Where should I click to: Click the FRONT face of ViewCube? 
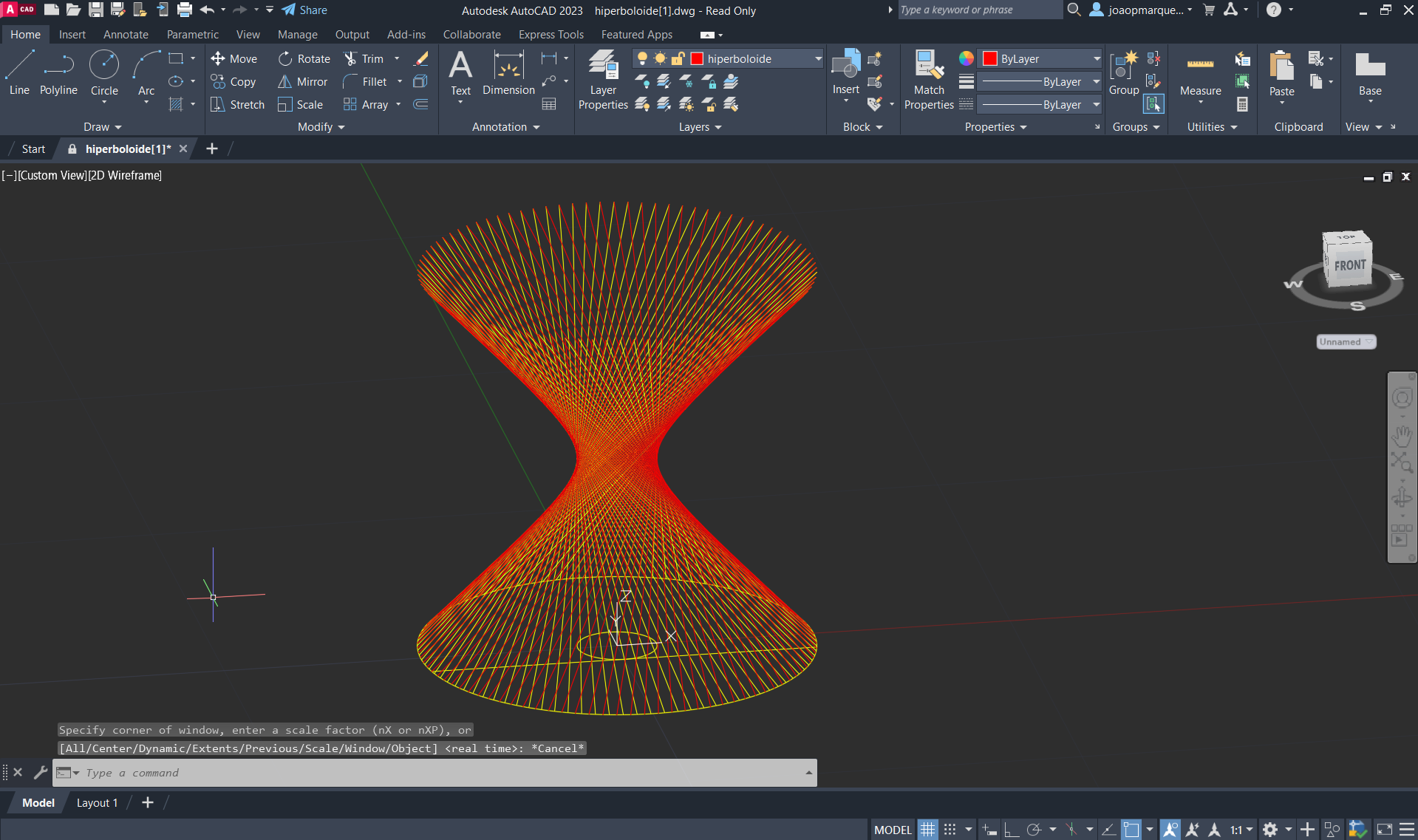click(1350, 265)
